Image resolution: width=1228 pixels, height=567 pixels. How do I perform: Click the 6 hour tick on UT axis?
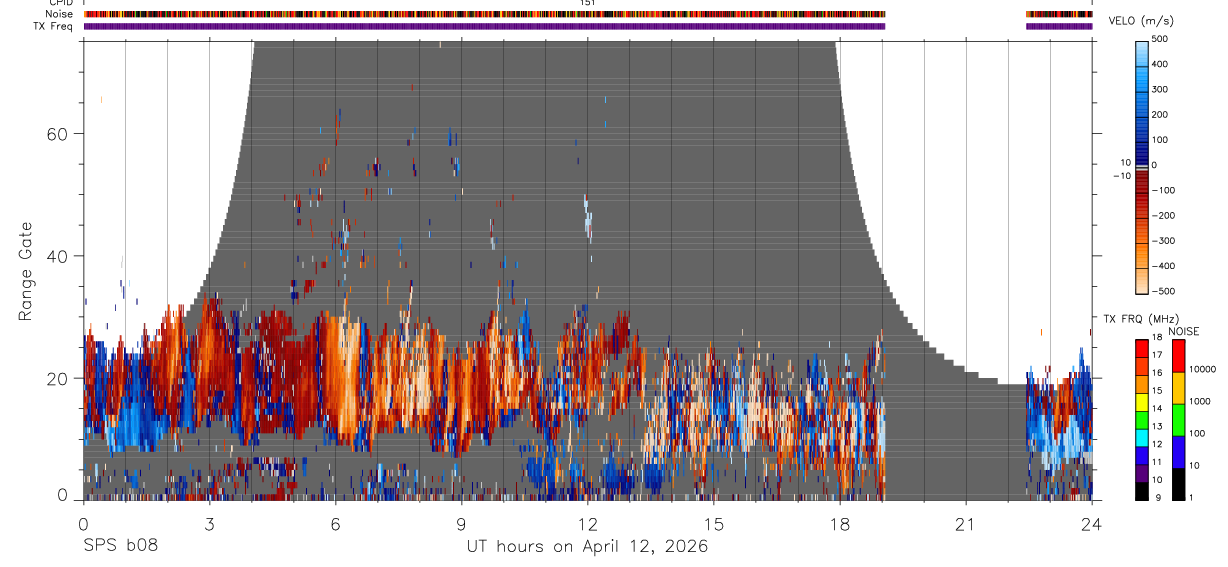(335, 522)
